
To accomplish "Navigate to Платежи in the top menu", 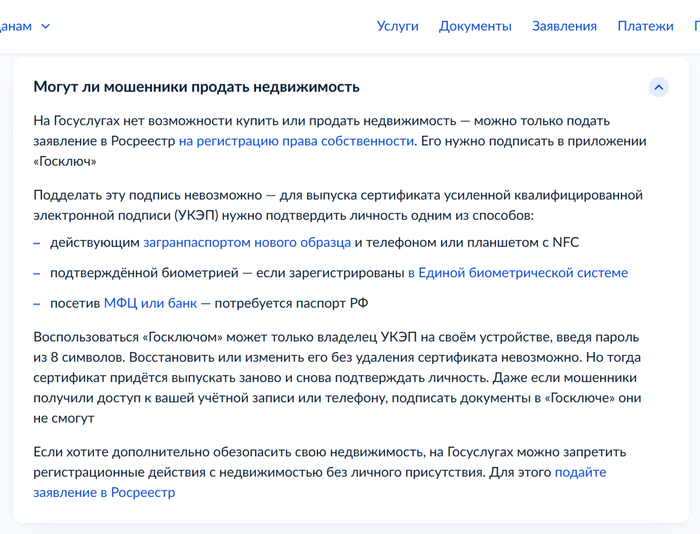I will (645, 26).
